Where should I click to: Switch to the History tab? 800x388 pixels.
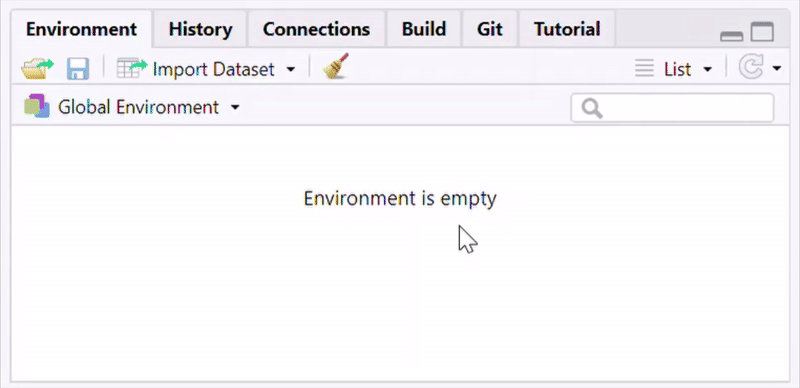pyautogui.click(x=201, y=29)
